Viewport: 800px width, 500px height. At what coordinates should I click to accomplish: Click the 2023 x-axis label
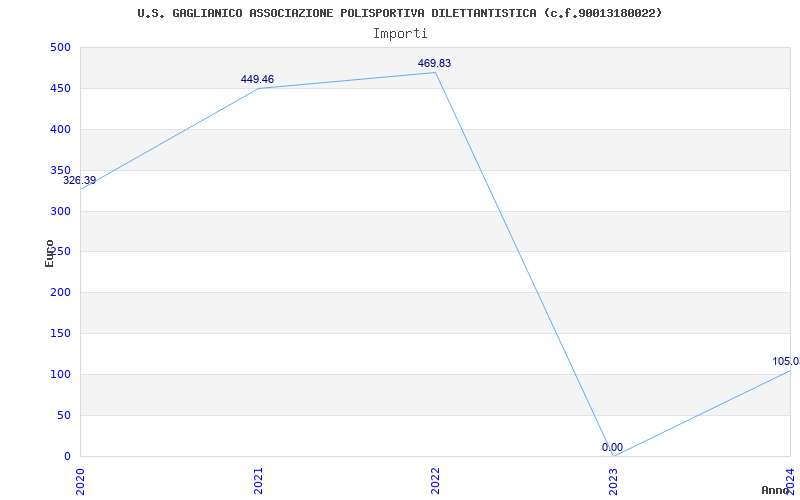tap(613, 481)
